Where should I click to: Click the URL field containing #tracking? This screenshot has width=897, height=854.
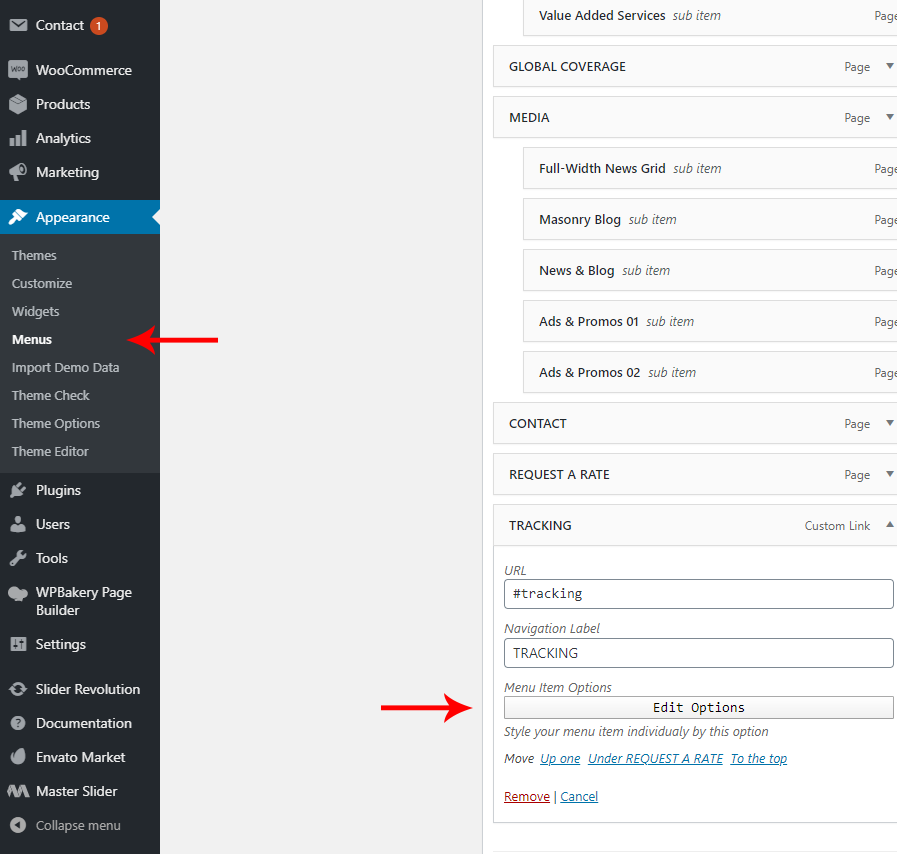(698, 594)
